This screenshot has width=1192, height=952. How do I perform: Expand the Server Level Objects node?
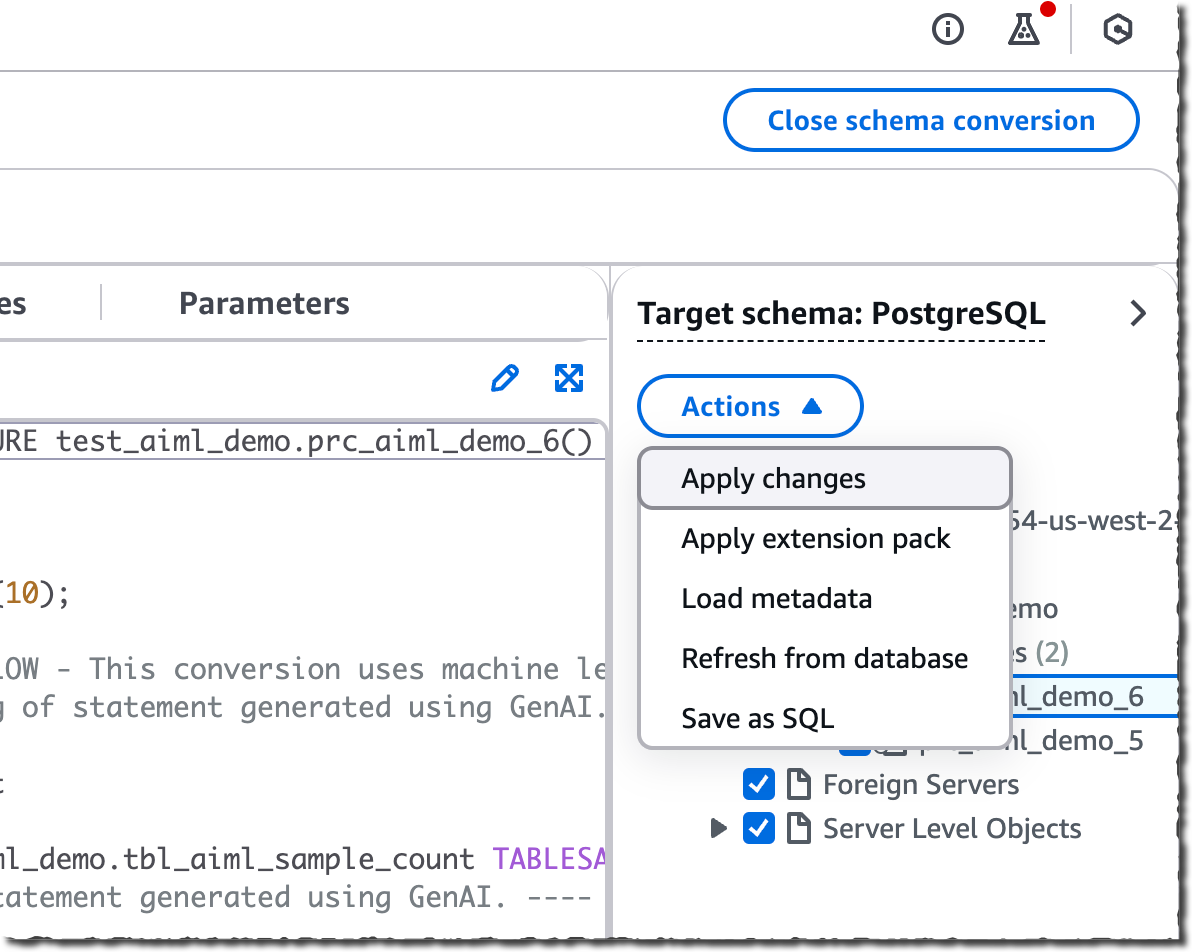[x=718, y=829]
